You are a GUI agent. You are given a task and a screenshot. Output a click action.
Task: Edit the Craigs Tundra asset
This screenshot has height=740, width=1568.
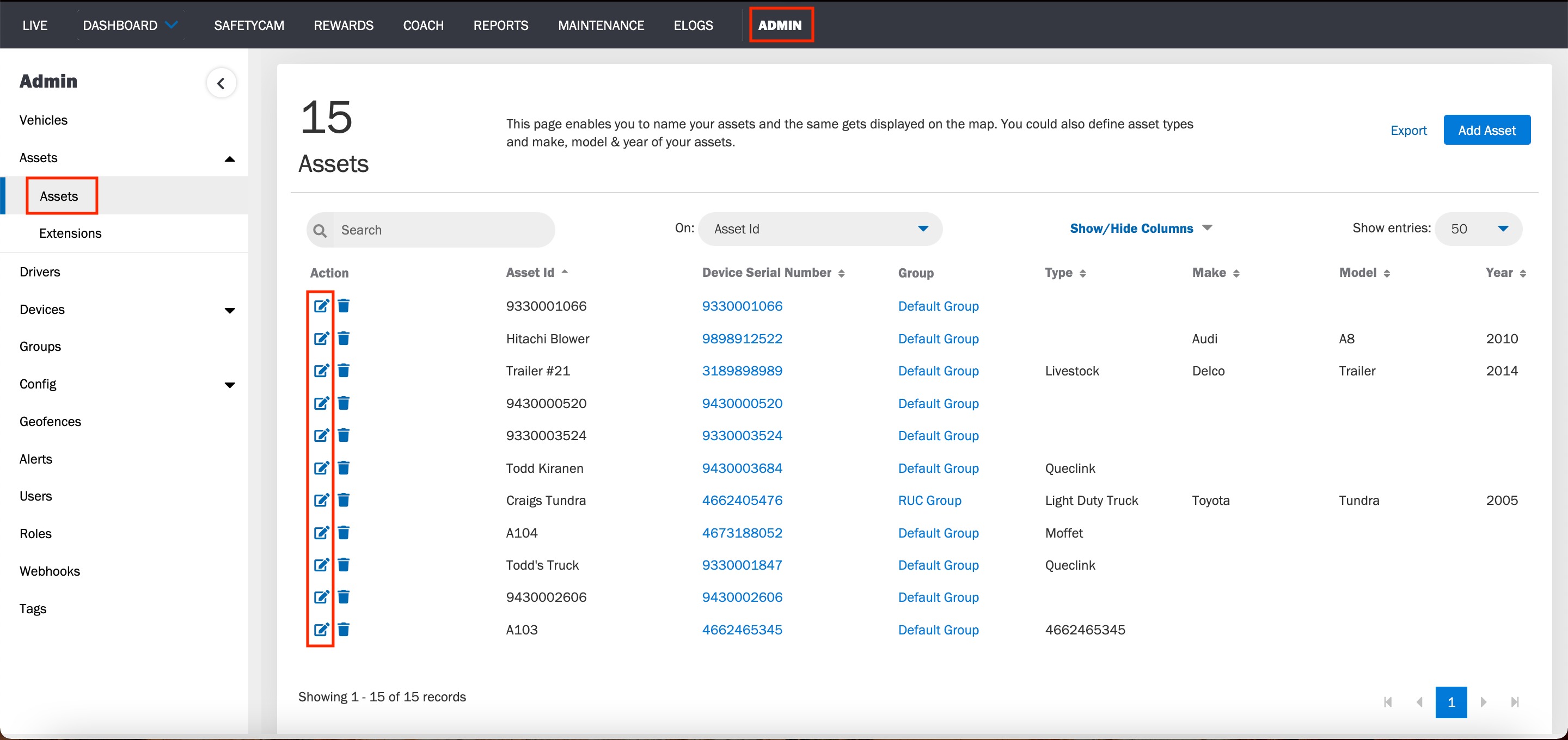[321, 500]
